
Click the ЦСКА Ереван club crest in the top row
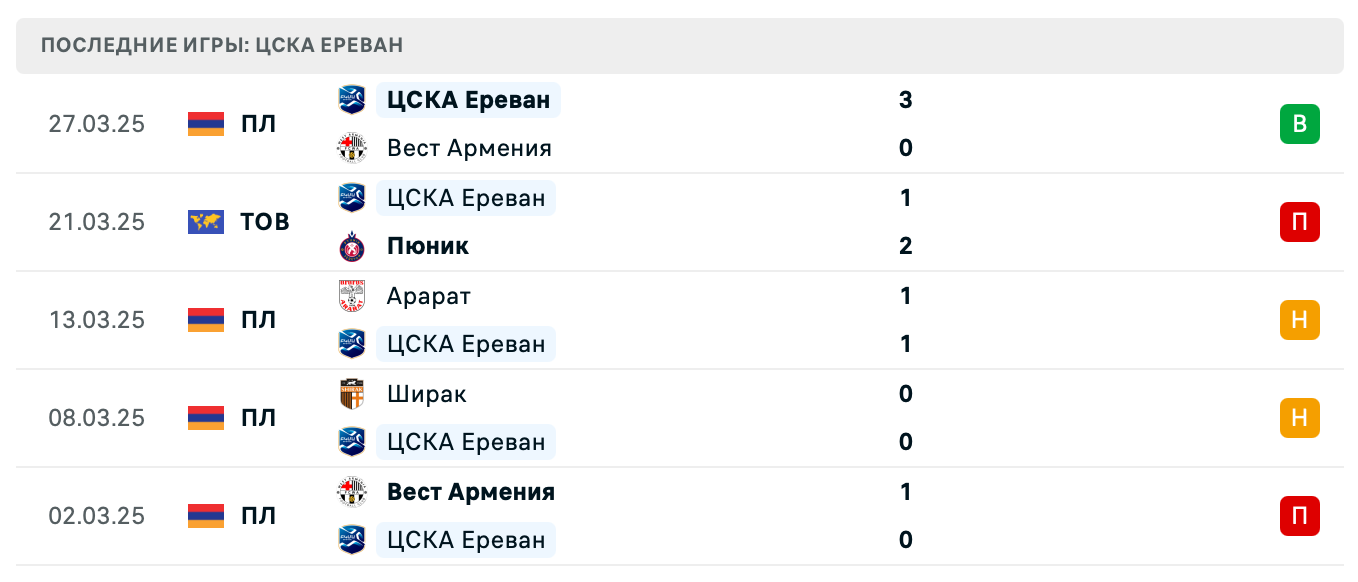(352, 100)
